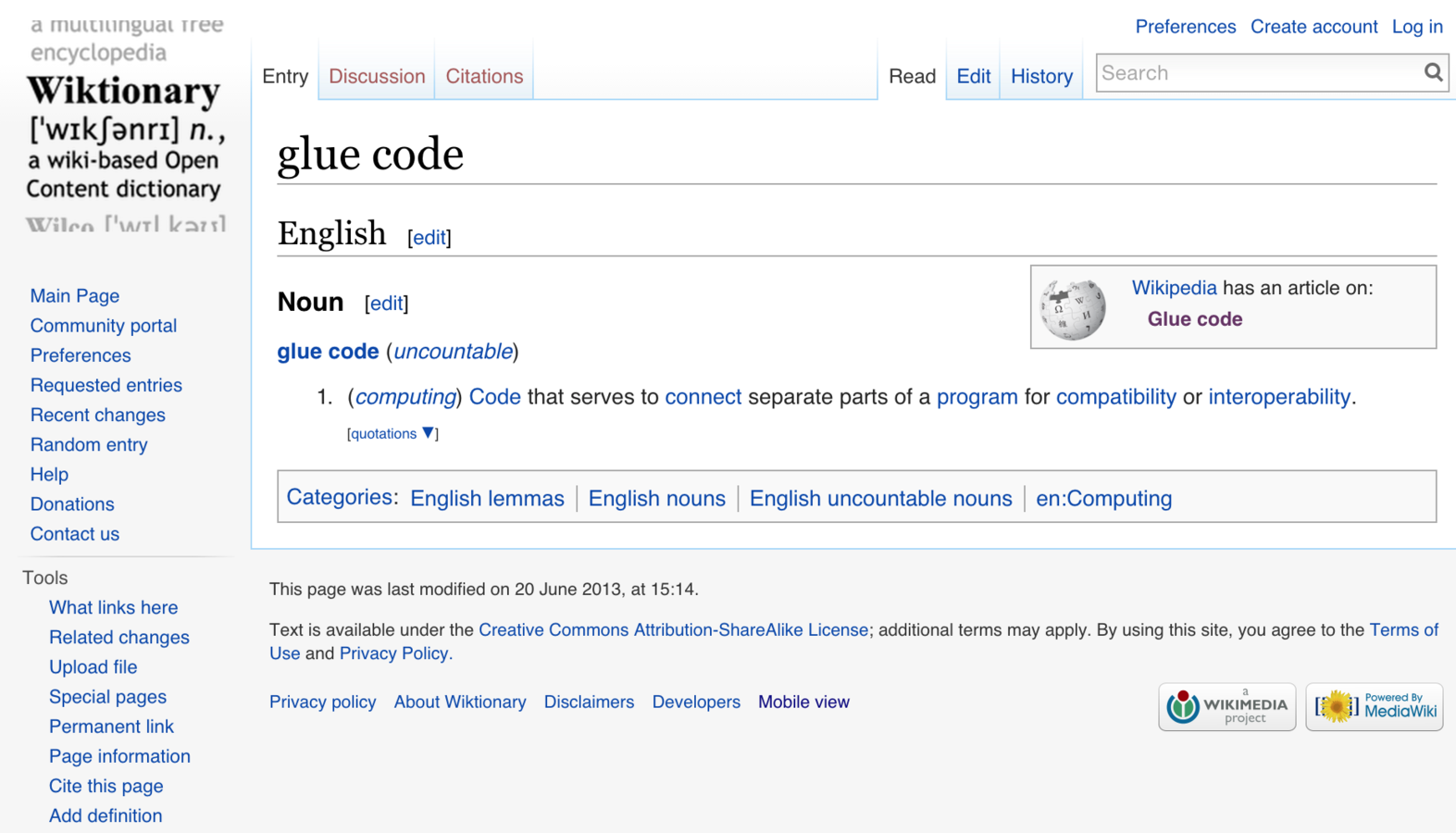Viewport: 1456px width, 833px height.
Task: Follow the connect link in definition
Action: 703,397
